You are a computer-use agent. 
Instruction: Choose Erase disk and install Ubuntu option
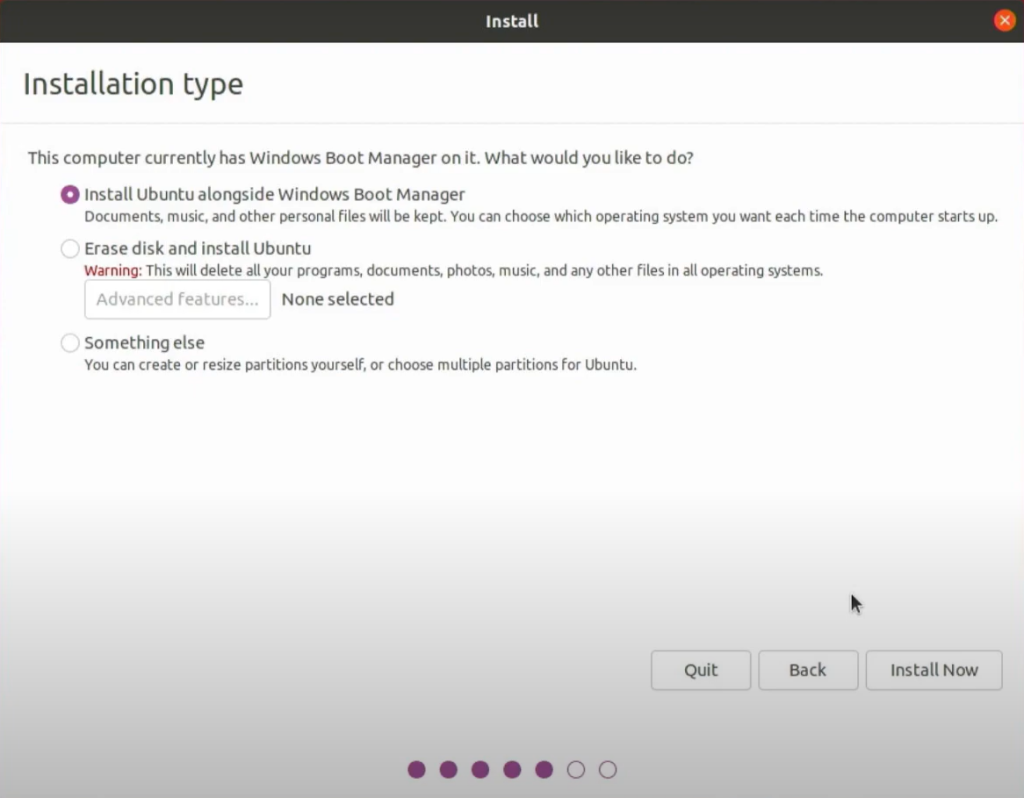tap(70, 249)
